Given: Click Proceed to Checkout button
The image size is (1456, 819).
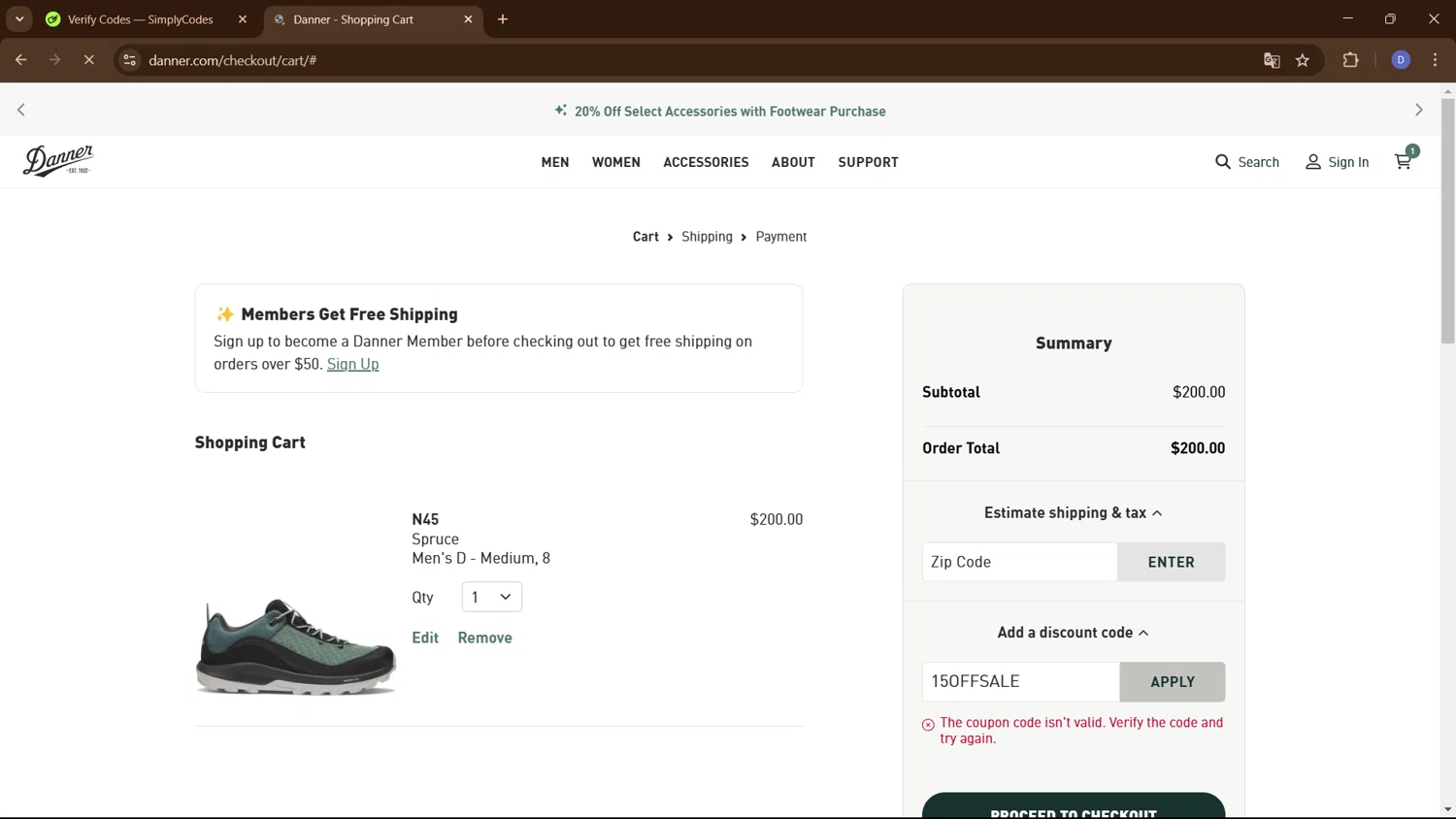Looking at the screenshot, I should coord(1074,807).
